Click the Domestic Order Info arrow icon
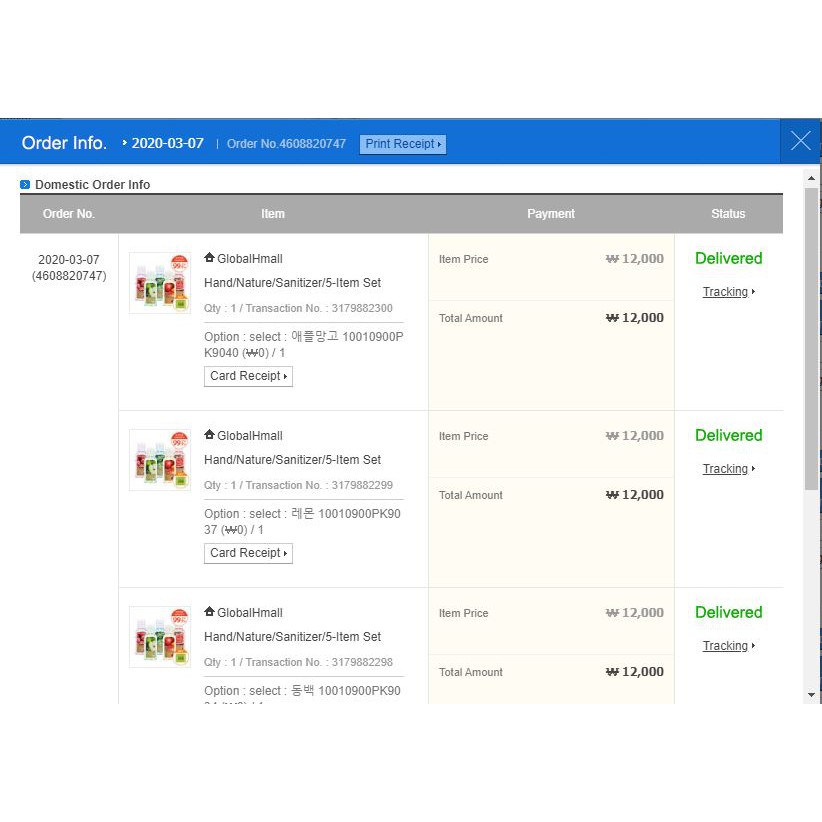Image resolution: width=822 pixels, height=822 pixels. (25, 185)
